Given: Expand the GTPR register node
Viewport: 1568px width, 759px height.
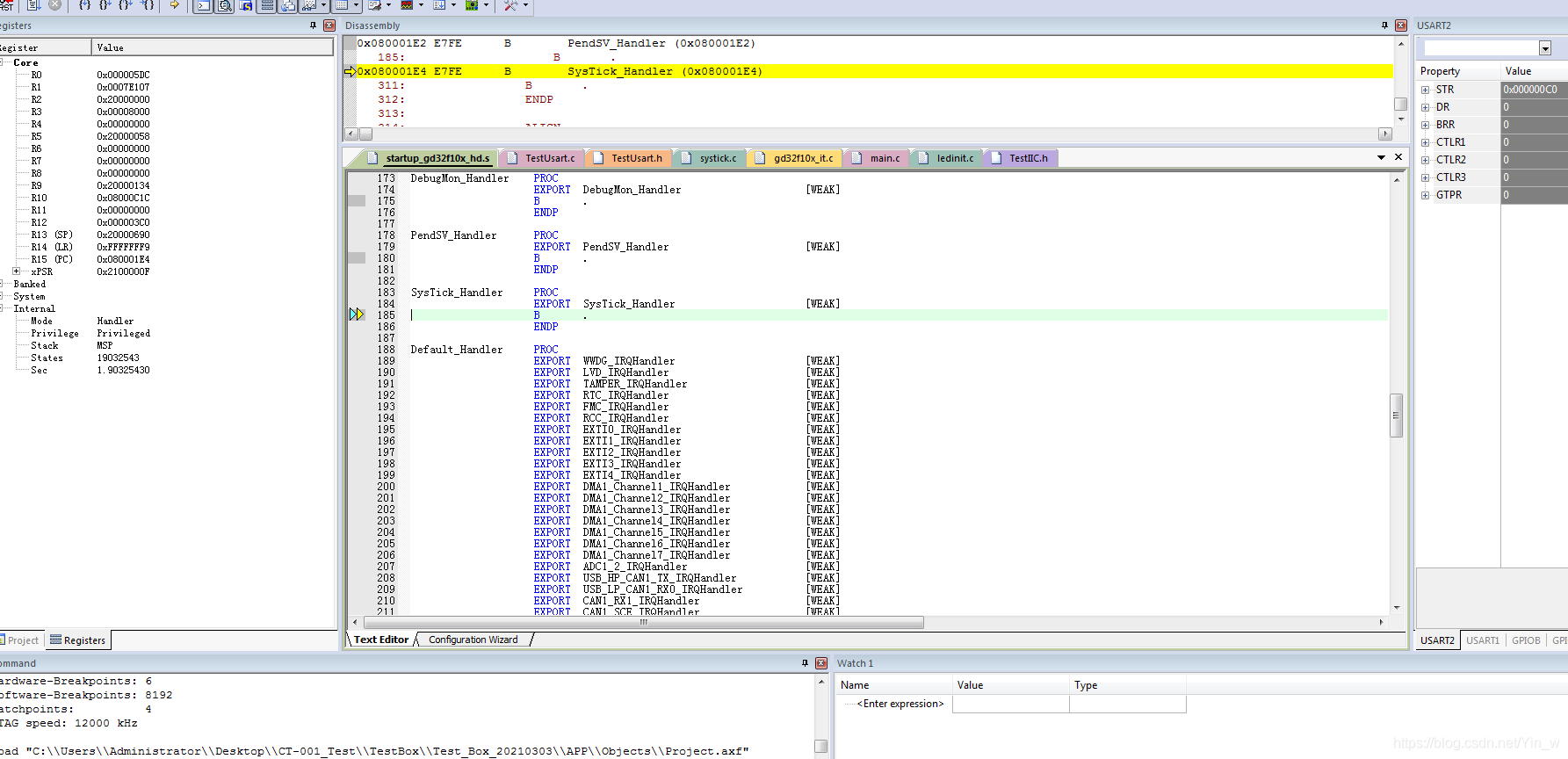Looking at the screenshot, I should [x=1425, y=195].
